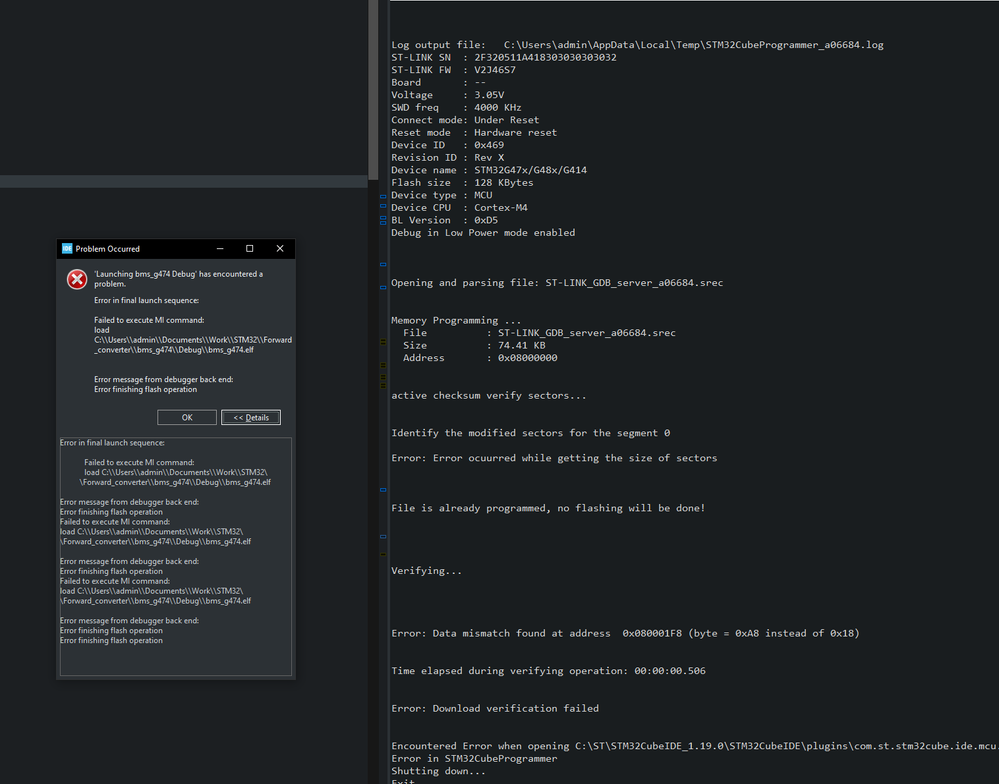Viewport: 999px width, 784px height.
Task: Select the 'Device name : STM32G47x/G48x/G414' line
Action: click(489, 170)
